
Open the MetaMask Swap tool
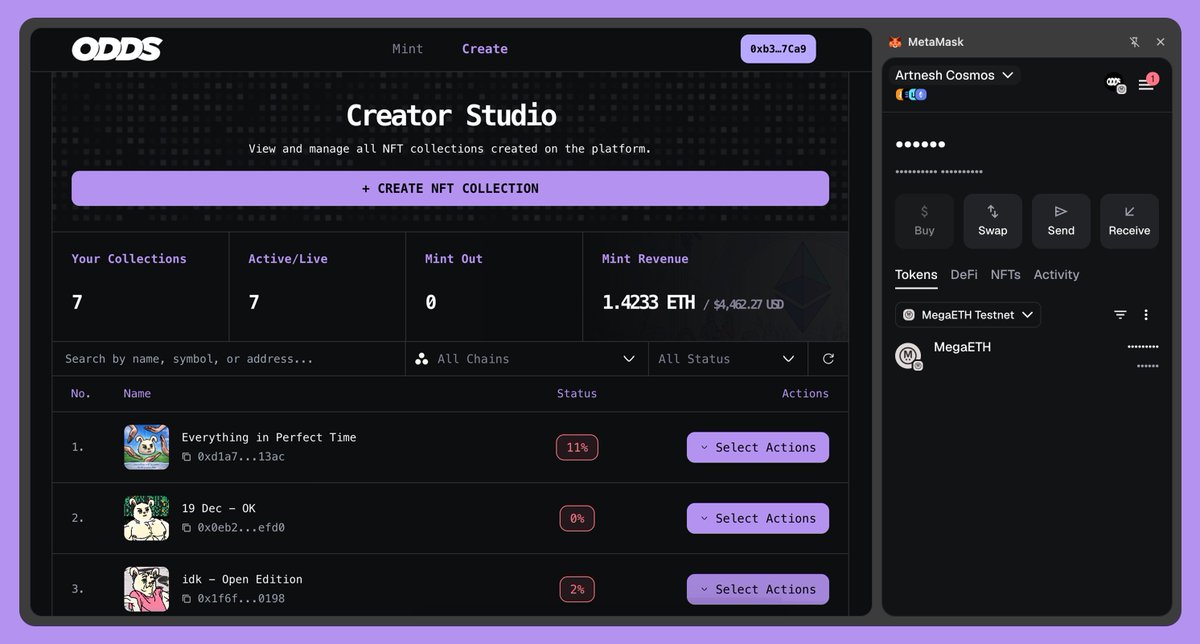pyautogui.click(x=992, y=220)
